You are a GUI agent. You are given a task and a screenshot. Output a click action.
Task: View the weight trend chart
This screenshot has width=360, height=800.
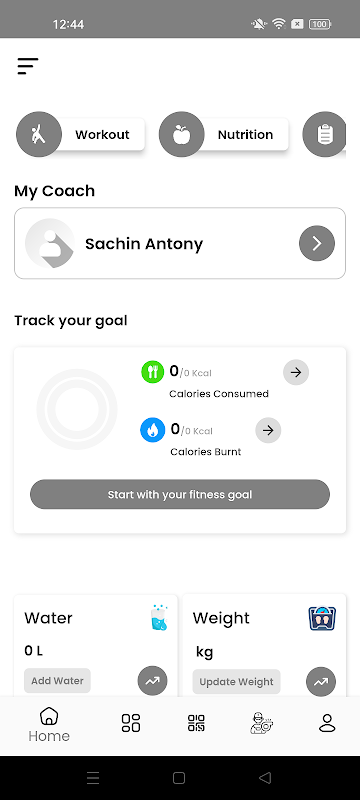click(321, 682)
